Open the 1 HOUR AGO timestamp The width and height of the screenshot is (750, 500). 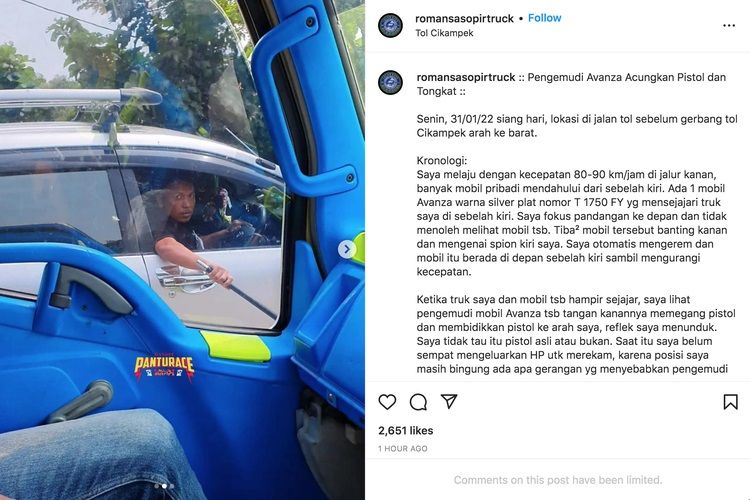(x=403, y=449)
